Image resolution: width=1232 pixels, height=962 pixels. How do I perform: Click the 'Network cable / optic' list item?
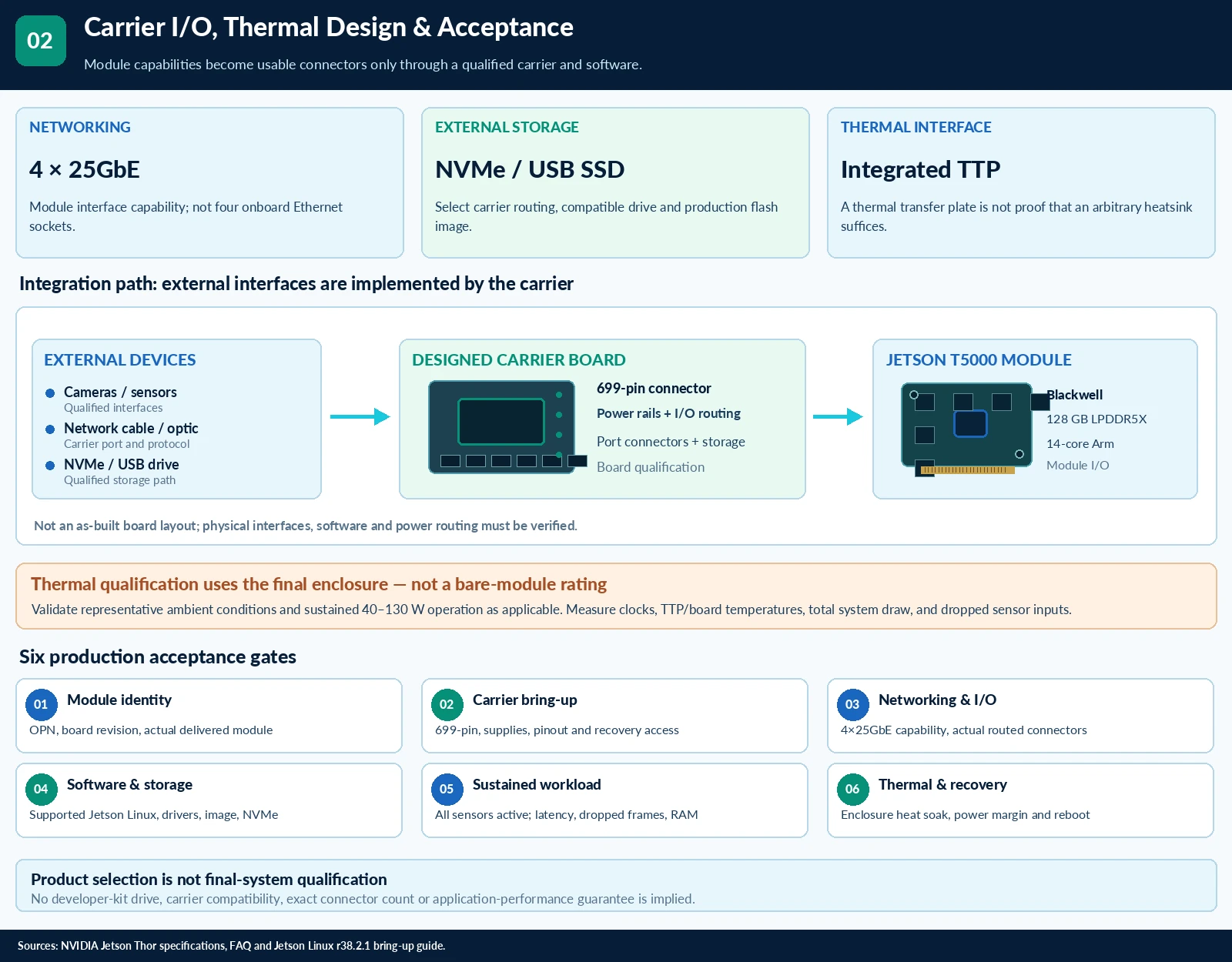(131, 429)
